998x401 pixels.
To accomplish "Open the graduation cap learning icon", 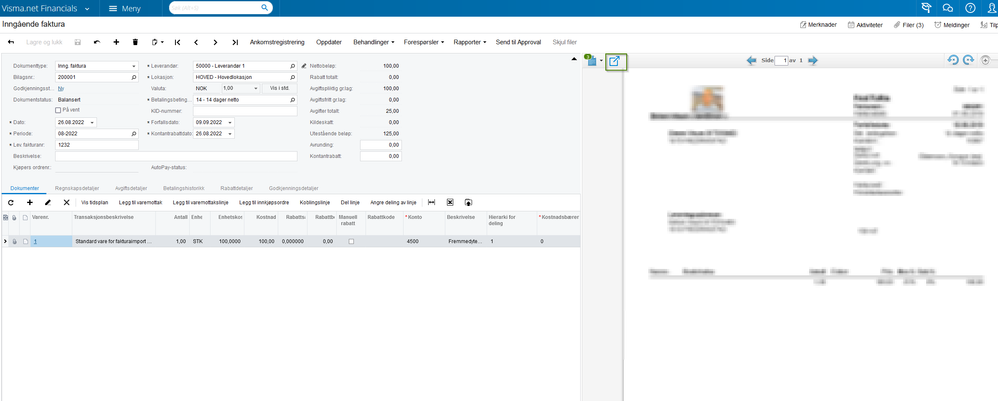I will coord(927,8).
